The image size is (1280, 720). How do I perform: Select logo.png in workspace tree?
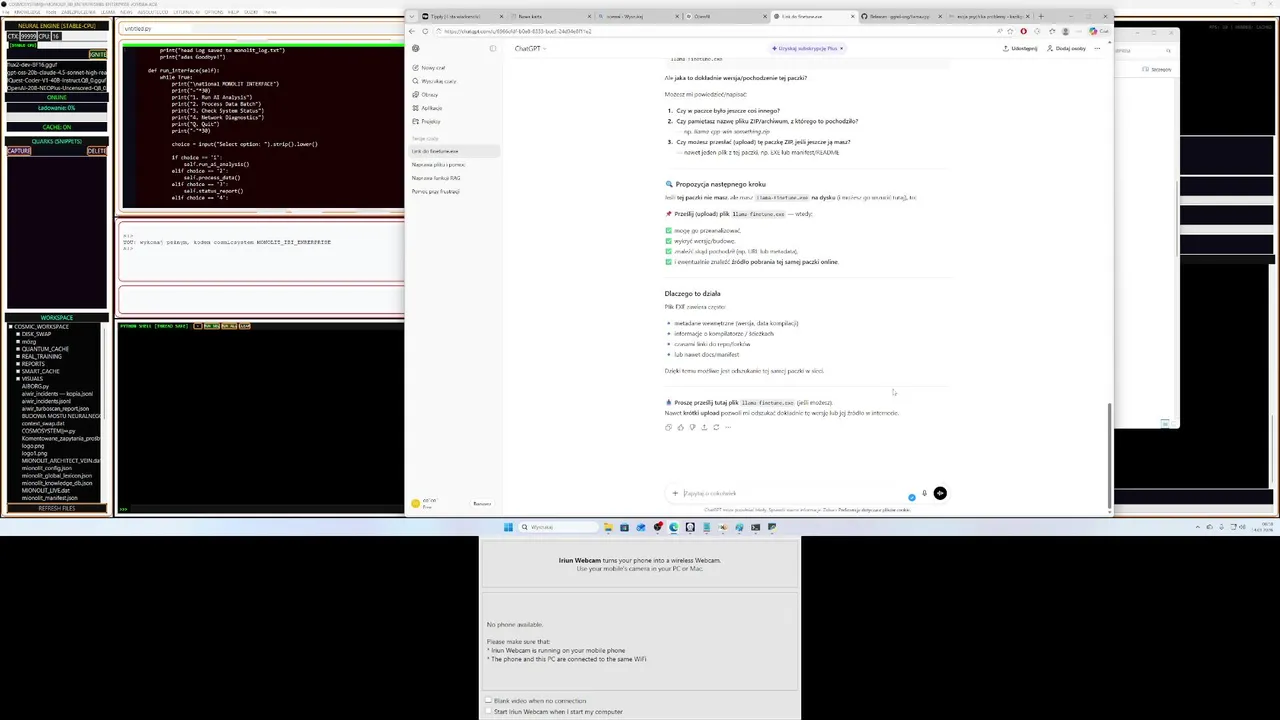[x=33, y=446]
